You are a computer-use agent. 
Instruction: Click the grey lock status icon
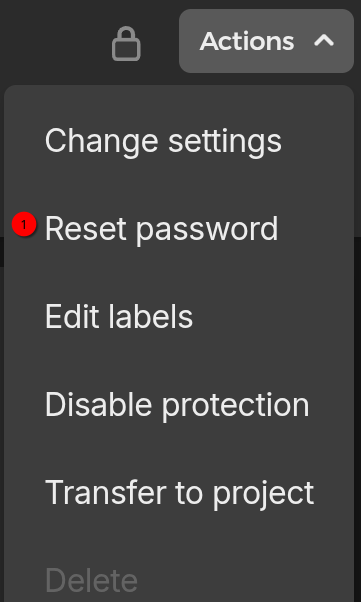pyautogui.click(x=126, y=44)
